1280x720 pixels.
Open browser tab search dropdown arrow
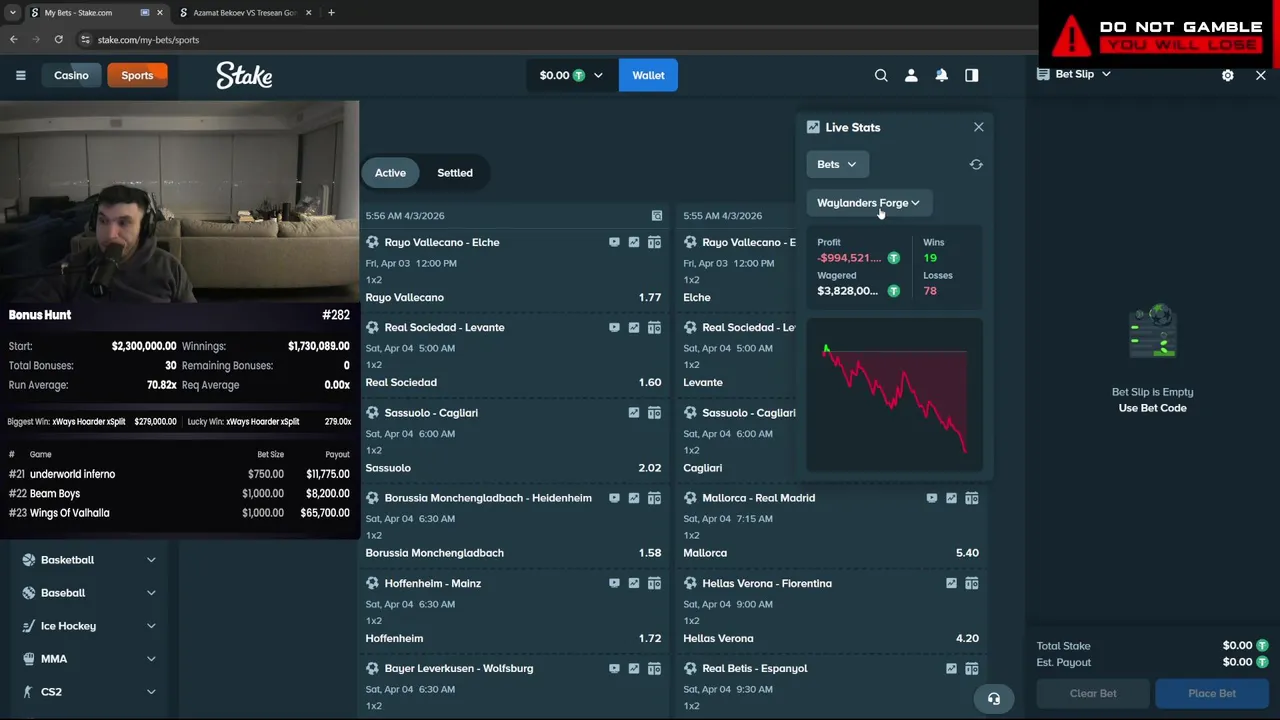click(x=12, y=13)
